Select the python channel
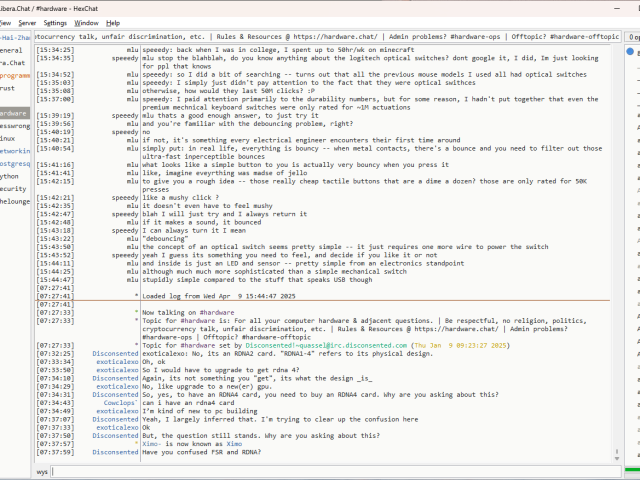 11,175
